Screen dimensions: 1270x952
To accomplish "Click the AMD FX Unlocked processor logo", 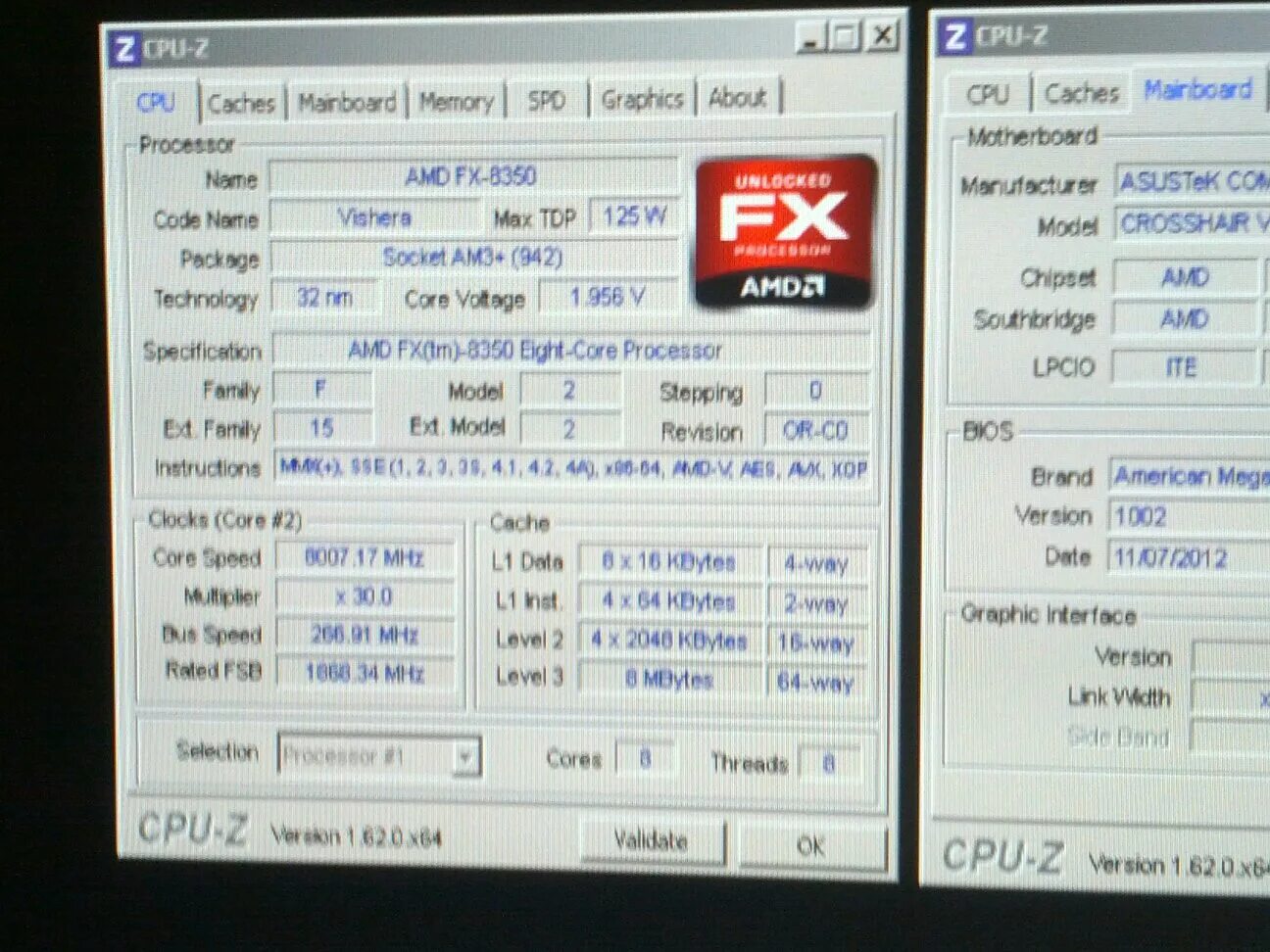I will click(785, 231).
